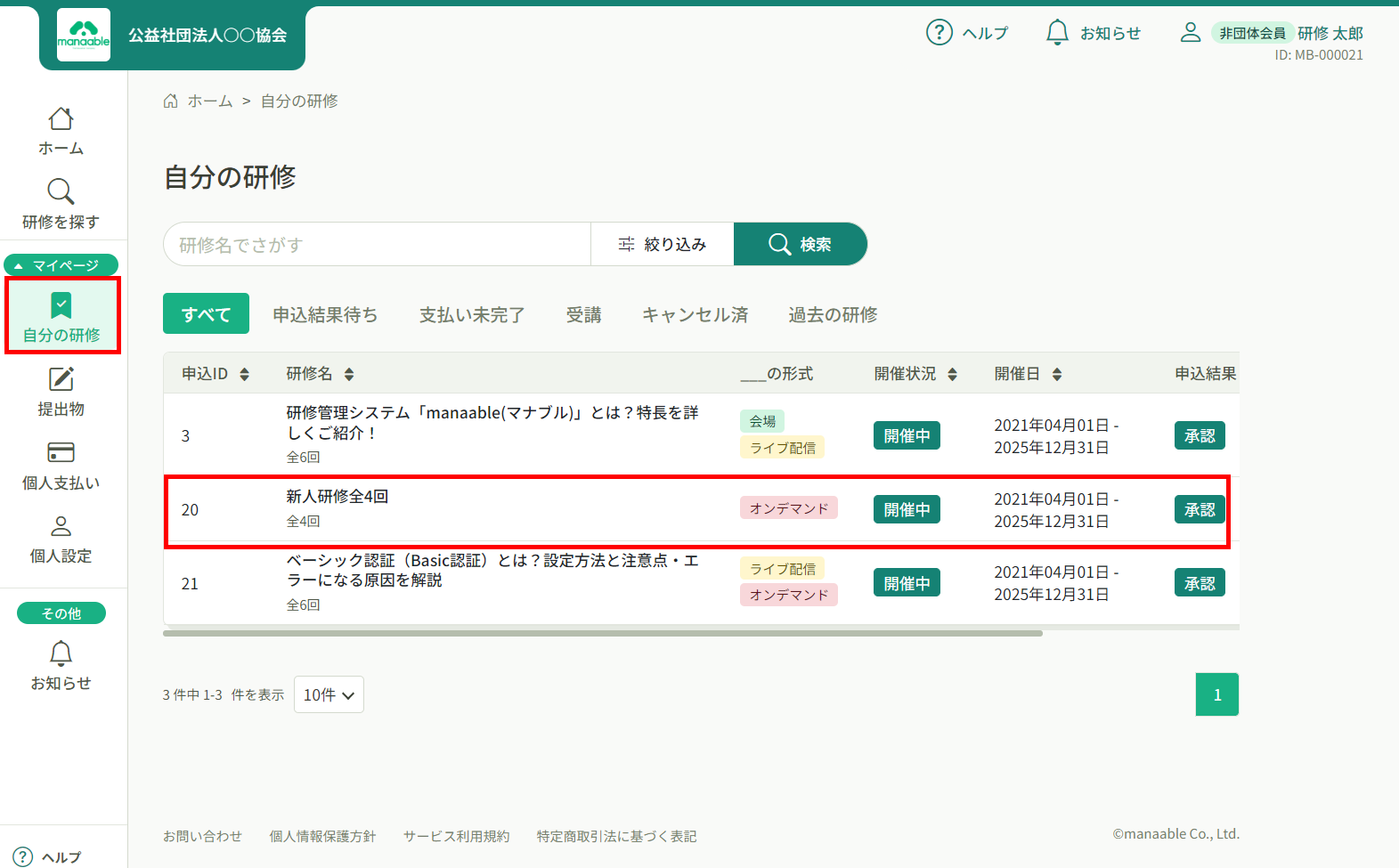Select the 自分の研修 bookmark icon in sidebar
The height and width of the screenshot is (868, 1399).
(61, 304)
